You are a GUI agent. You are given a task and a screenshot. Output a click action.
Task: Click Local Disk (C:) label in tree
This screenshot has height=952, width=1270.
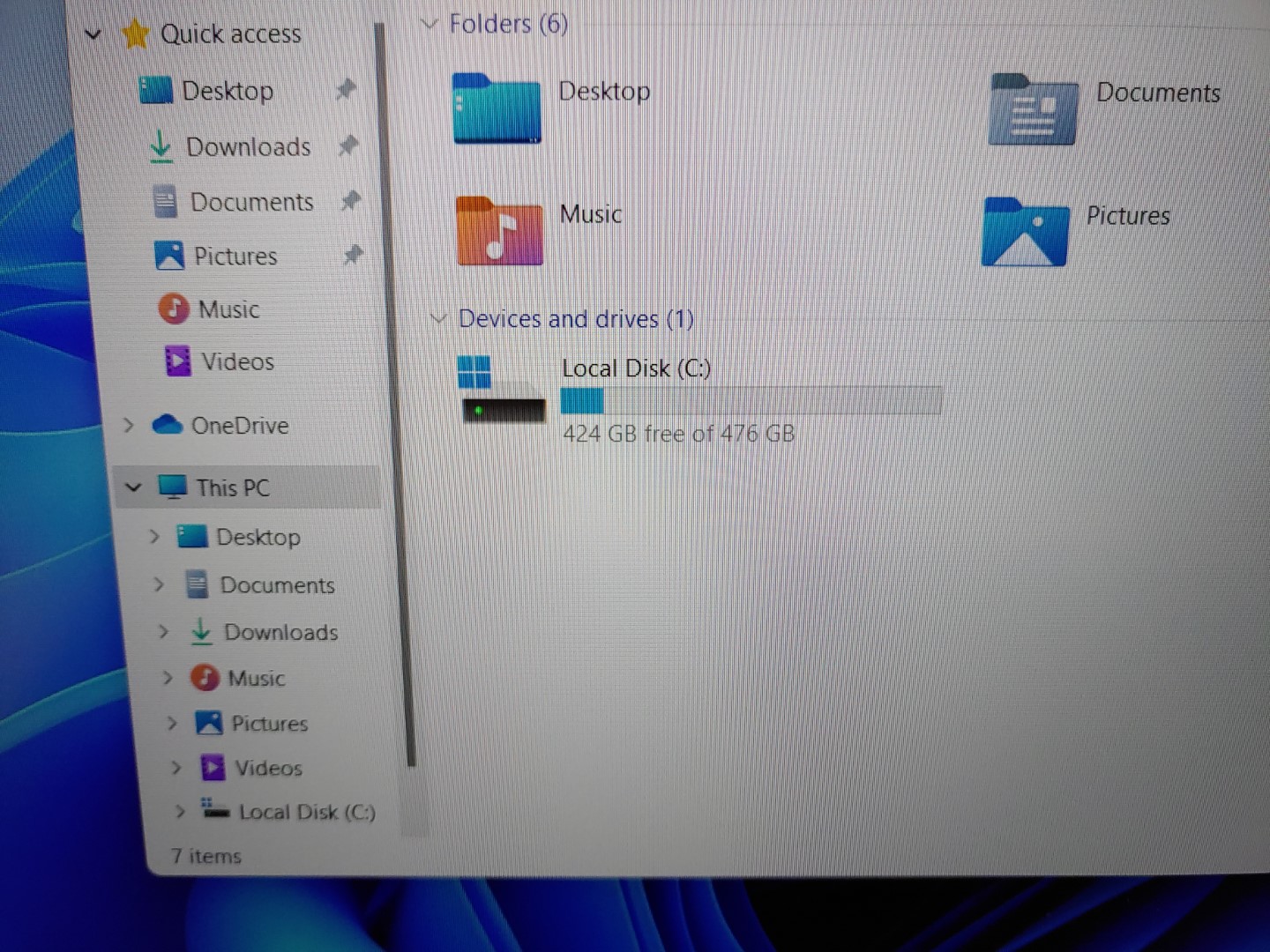tap(307, 812)
